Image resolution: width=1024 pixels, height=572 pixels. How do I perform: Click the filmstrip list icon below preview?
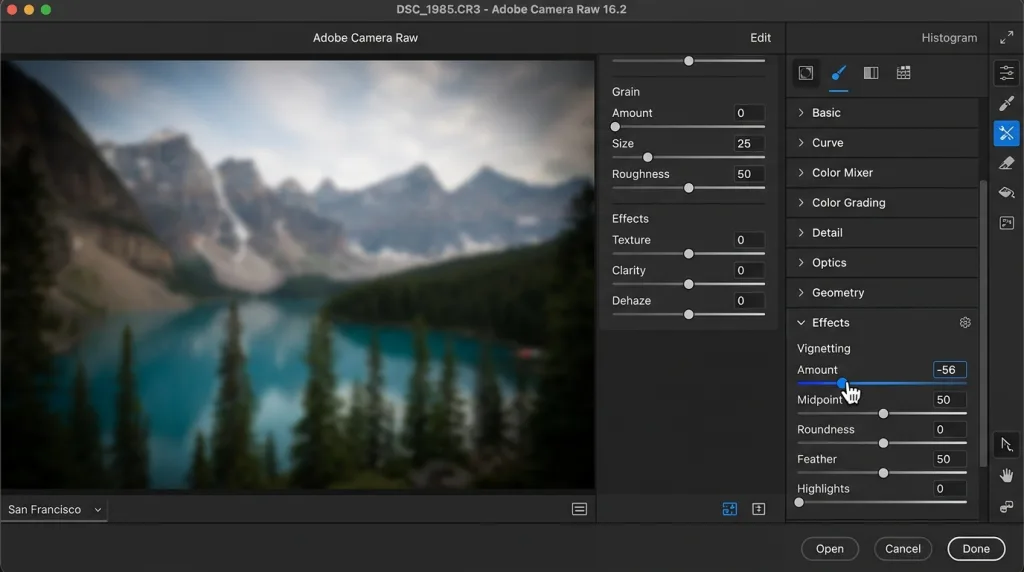pos(579,509)
